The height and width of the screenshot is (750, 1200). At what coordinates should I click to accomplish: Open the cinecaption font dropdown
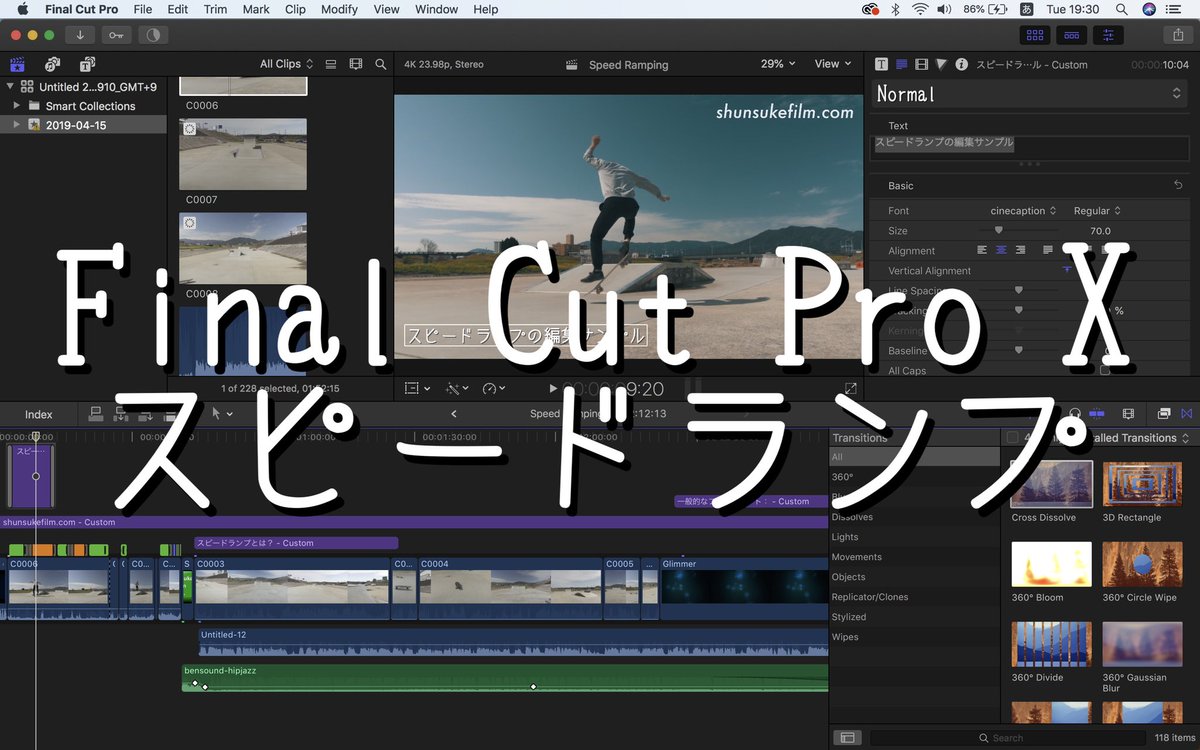pos(1024,211)
